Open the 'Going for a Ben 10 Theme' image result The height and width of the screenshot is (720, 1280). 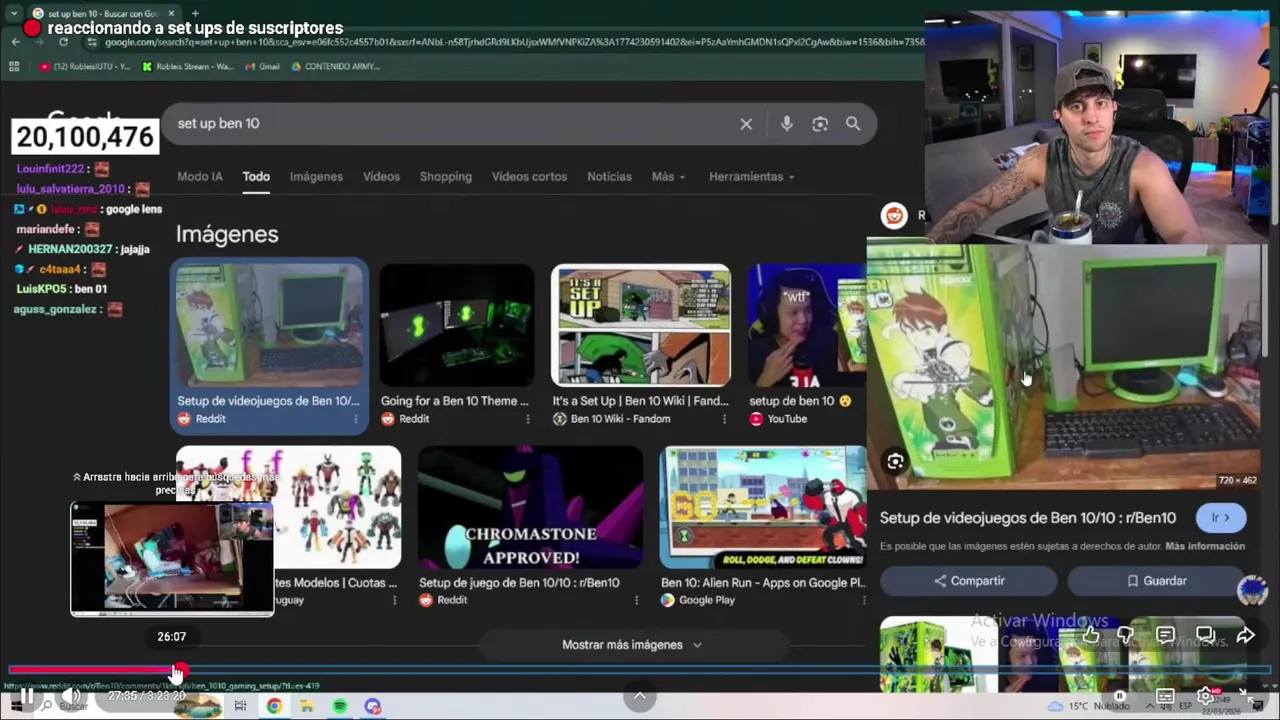(457, 325)
